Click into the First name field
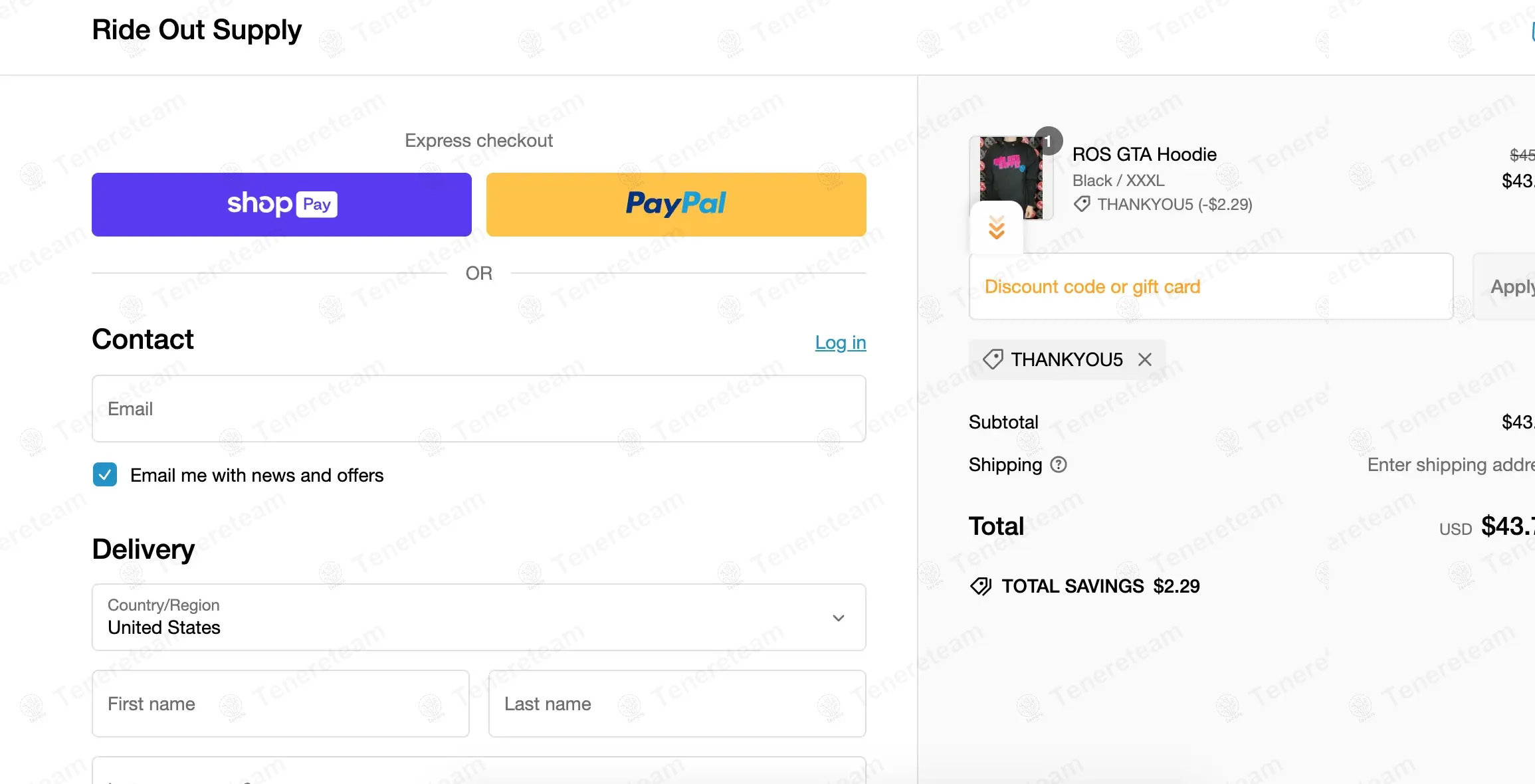 [280, 704]
